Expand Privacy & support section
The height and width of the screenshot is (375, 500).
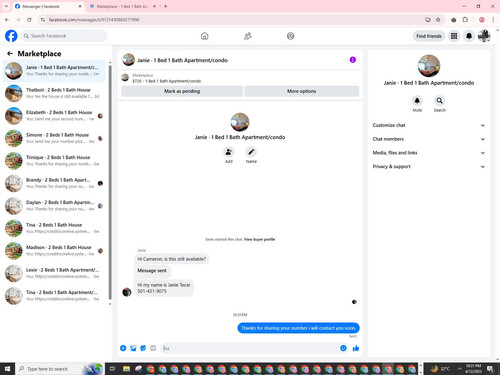(x=429, y=166)
